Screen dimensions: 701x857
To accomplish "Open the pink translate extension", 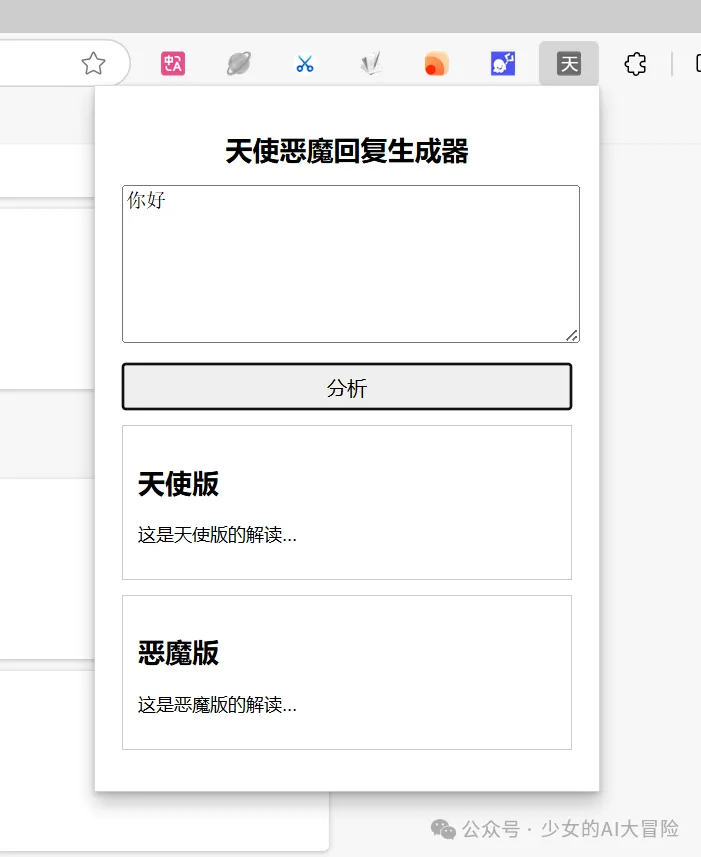I will point(173,63).
